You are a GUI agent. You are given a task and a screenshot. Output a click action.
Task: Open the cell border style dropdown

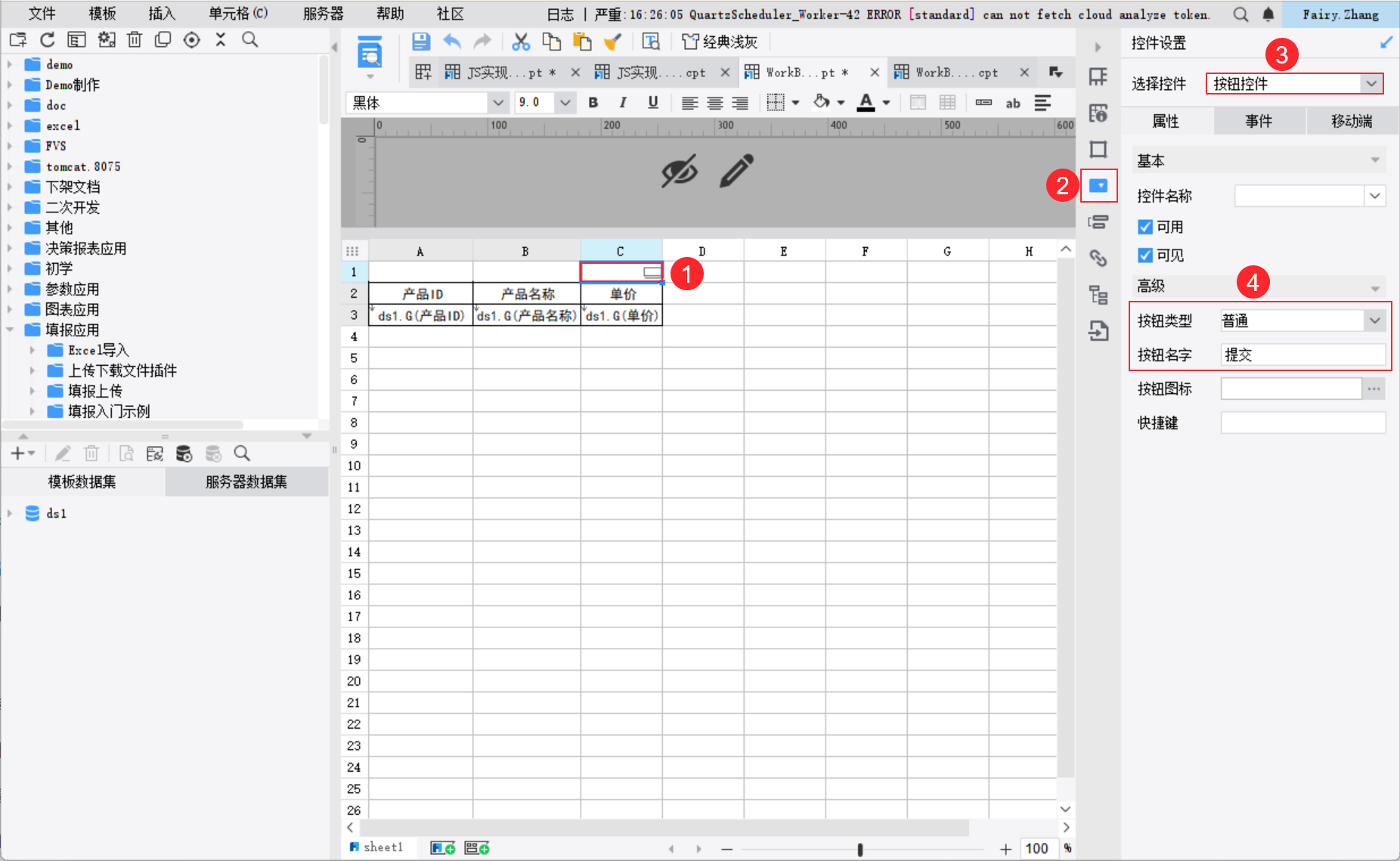pyautogui.click(x=795, y=103)
